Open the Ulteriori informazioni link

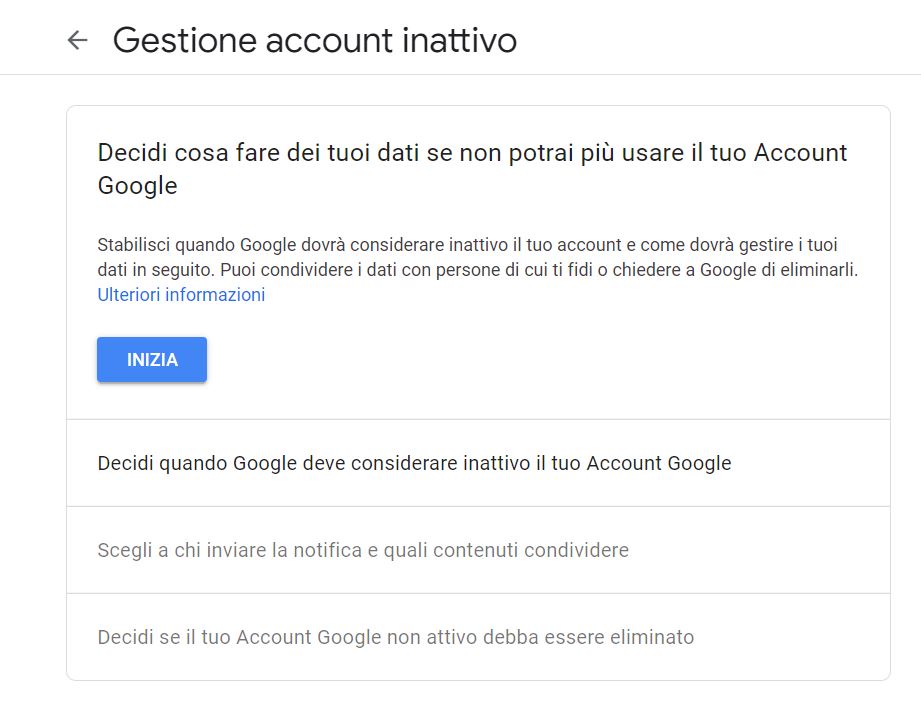tap(181, 295)
